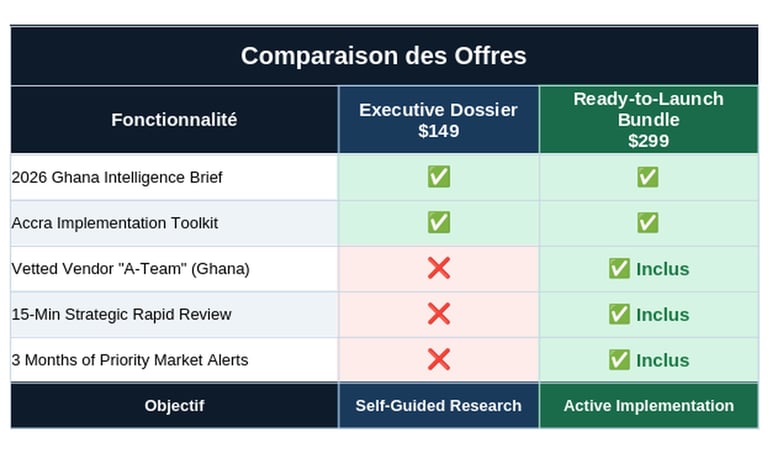This screenshot has height=453, width=768.
Task: Select the Executive Dossier $149 column header
Action: [438, 120]
